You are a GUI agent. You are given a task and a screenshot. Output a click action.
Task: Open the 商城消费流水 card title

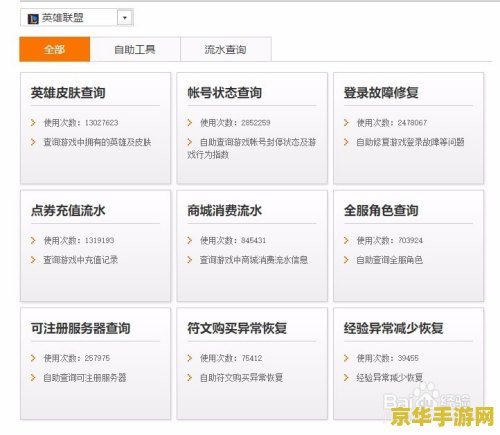(x=225, y=210)
